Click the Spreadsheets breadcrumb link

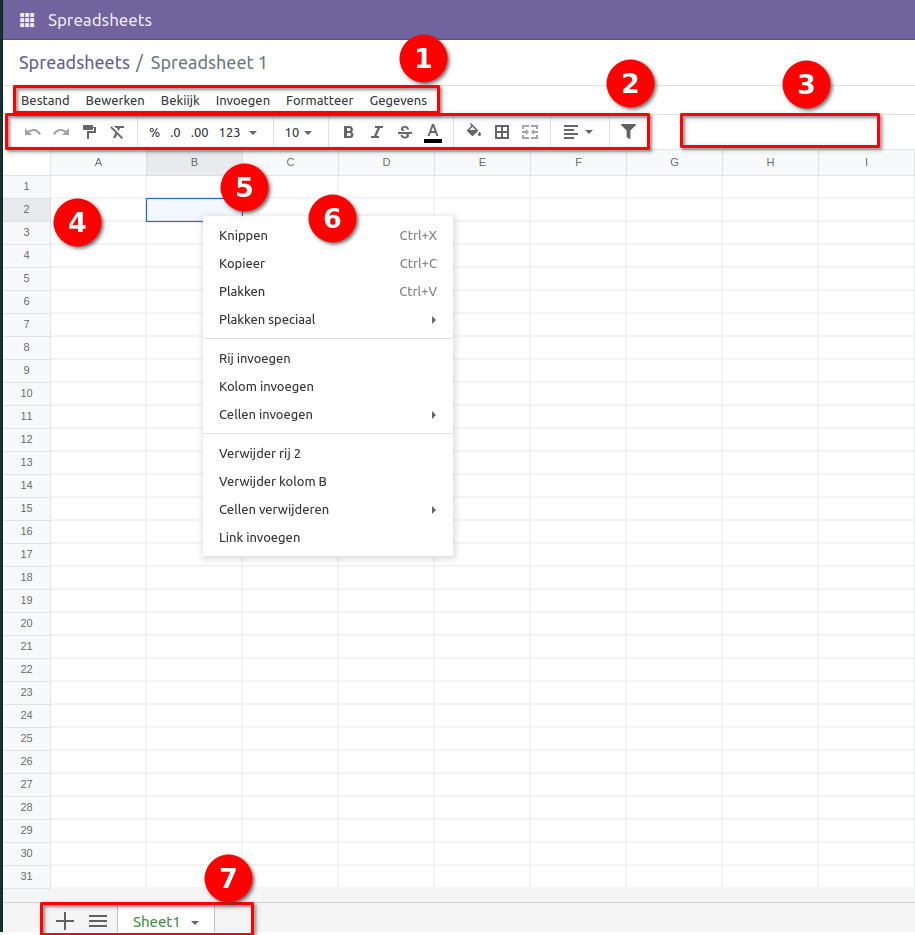[74, 62]
